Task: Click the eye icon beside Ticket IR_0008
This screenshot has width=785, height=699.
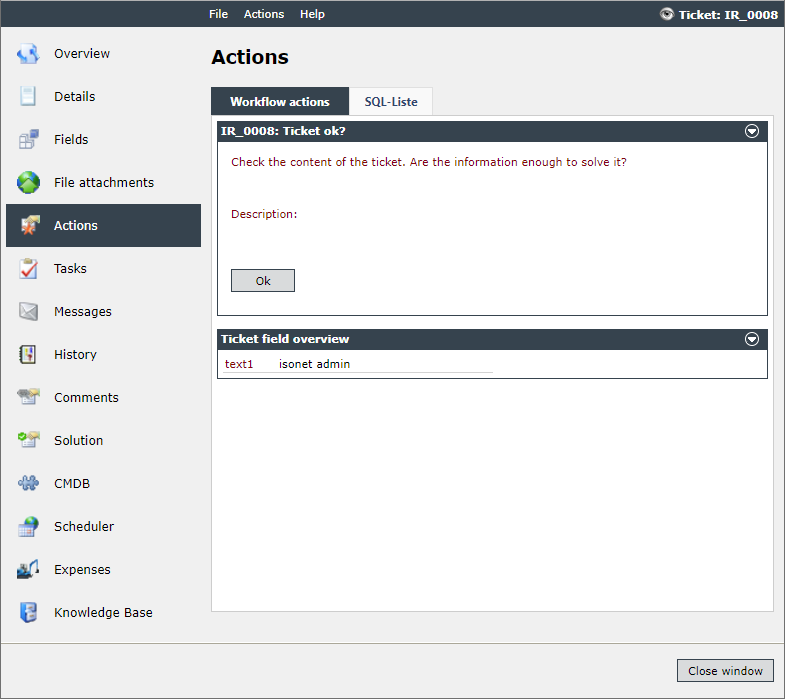Action: tap(666, 14)
